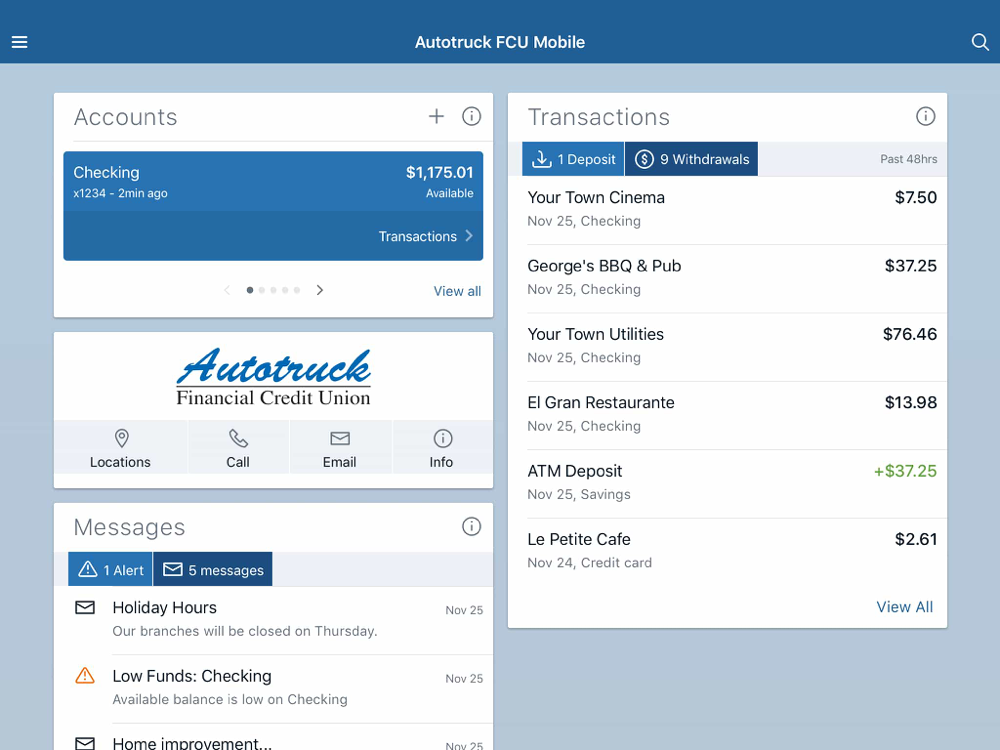The height and width of the screenshot is (750, 1000).
Task: Go to previous account with left chevron
Action: click(227, 290)
